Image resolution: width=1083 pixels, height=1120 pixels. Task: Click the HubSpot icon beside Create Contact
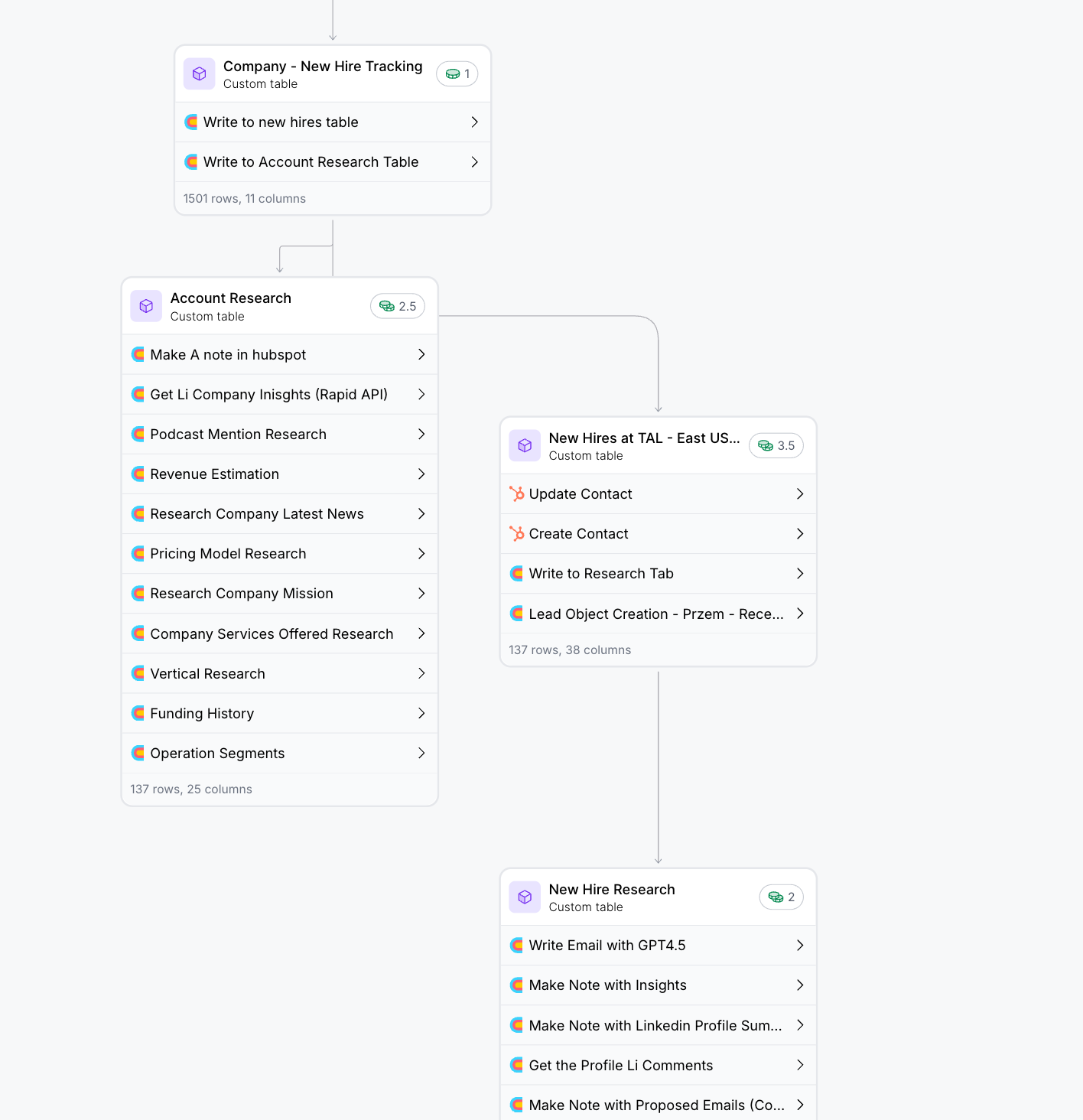[x=517, y=534]
